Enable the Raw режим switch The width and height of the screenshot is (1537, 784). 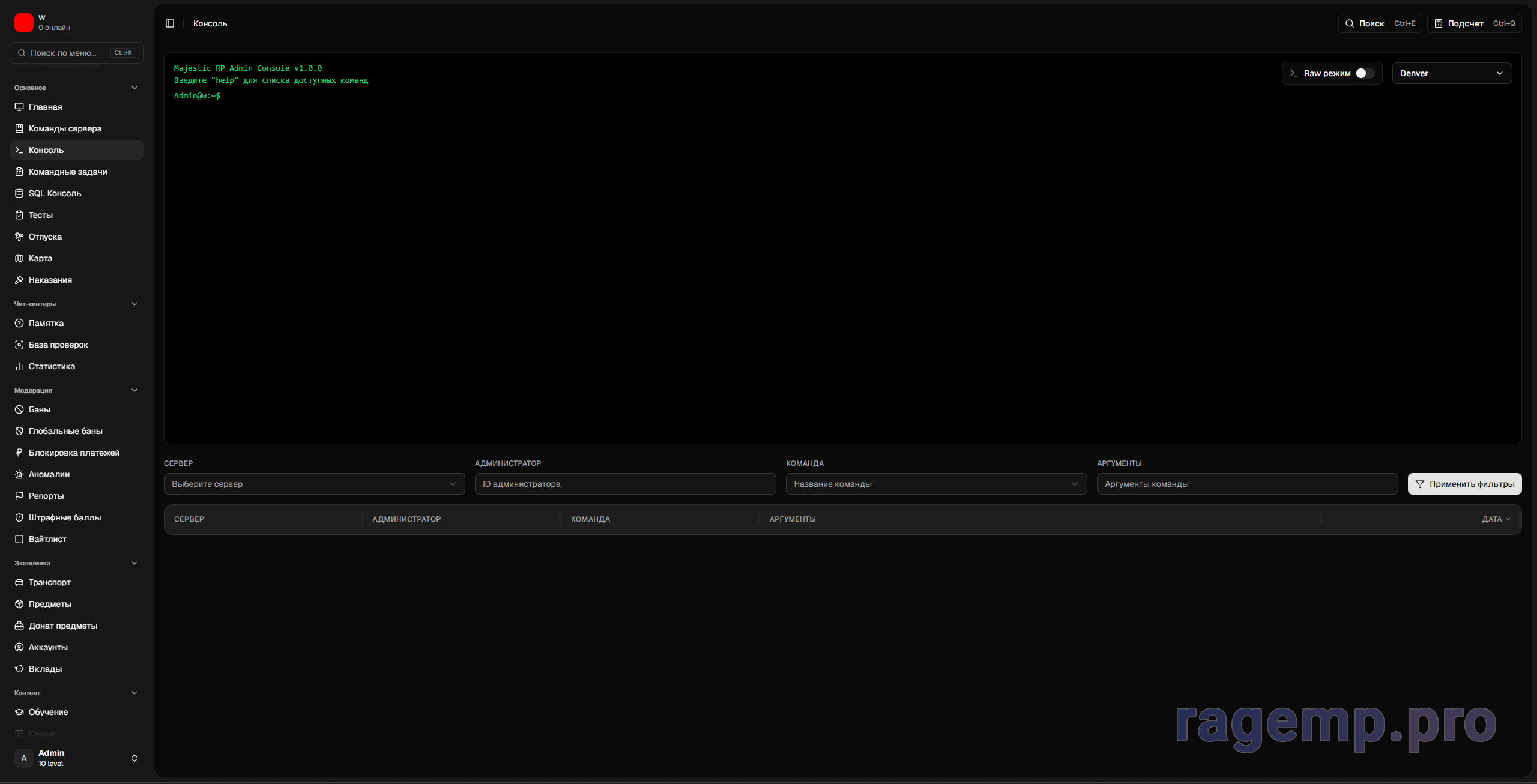coord(1365,73)
